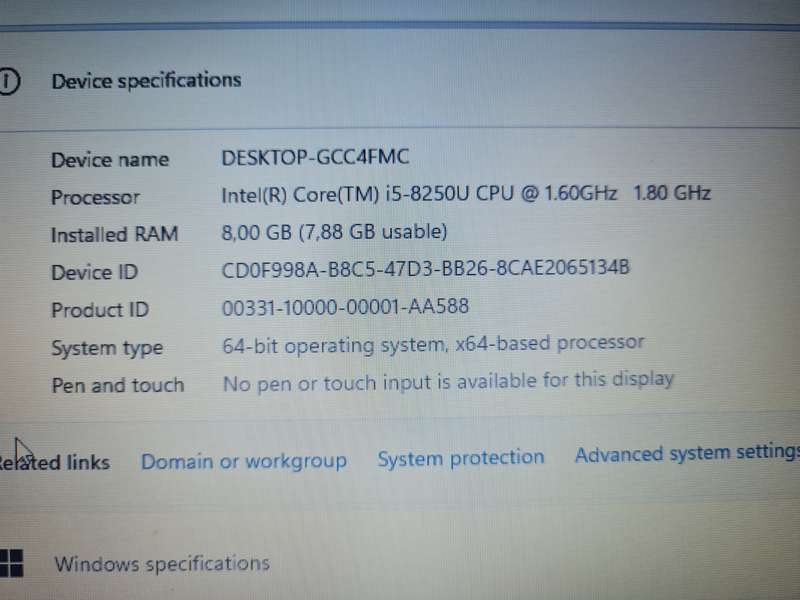Click the Installed RAM label
This screenshot has height=600, width=800.
(115, 235)
